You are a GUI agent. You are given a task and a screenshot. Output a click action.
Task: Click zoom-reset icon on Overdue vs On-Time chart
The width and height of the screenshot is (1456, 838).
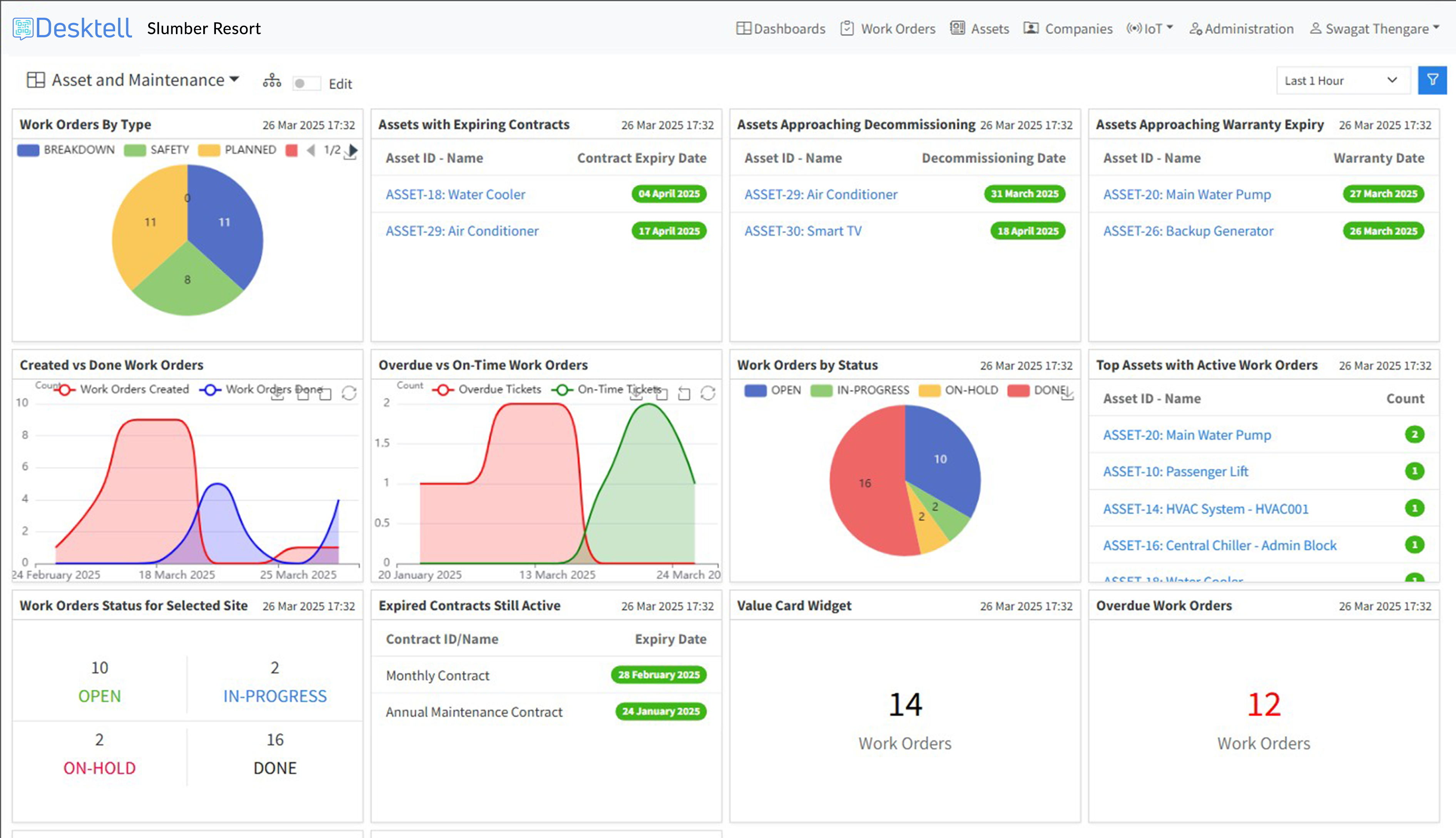(x=684, y=394)
